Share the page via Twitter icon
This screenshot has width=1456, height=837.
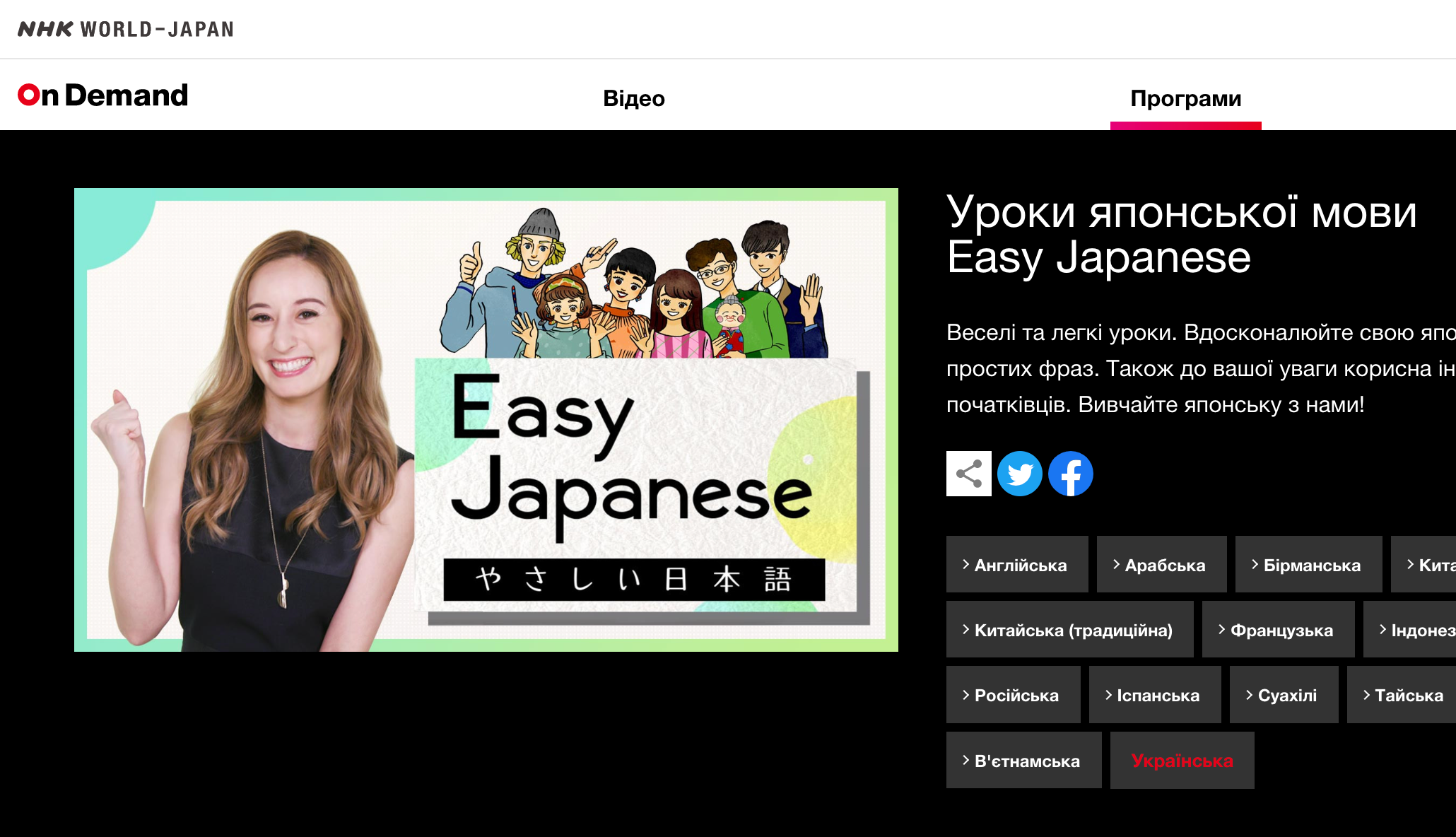coord(1019,474)
